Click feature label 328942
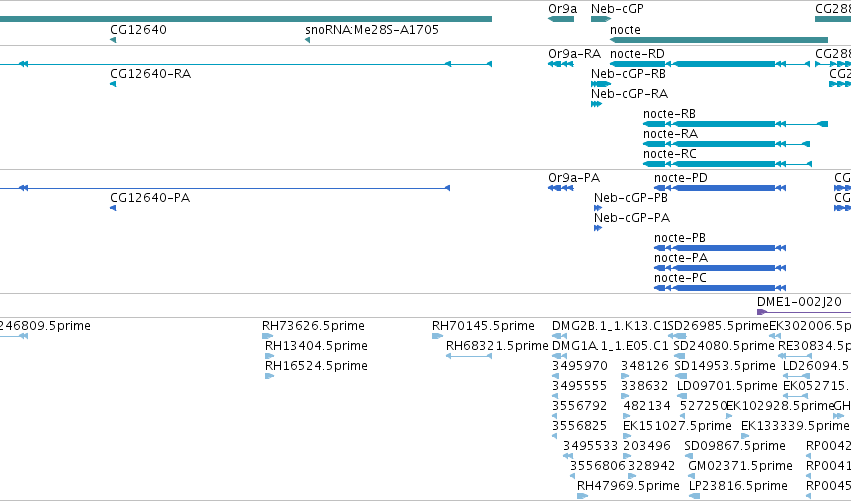The width and height of the screenshot is (851, 501). pos(651,467)
